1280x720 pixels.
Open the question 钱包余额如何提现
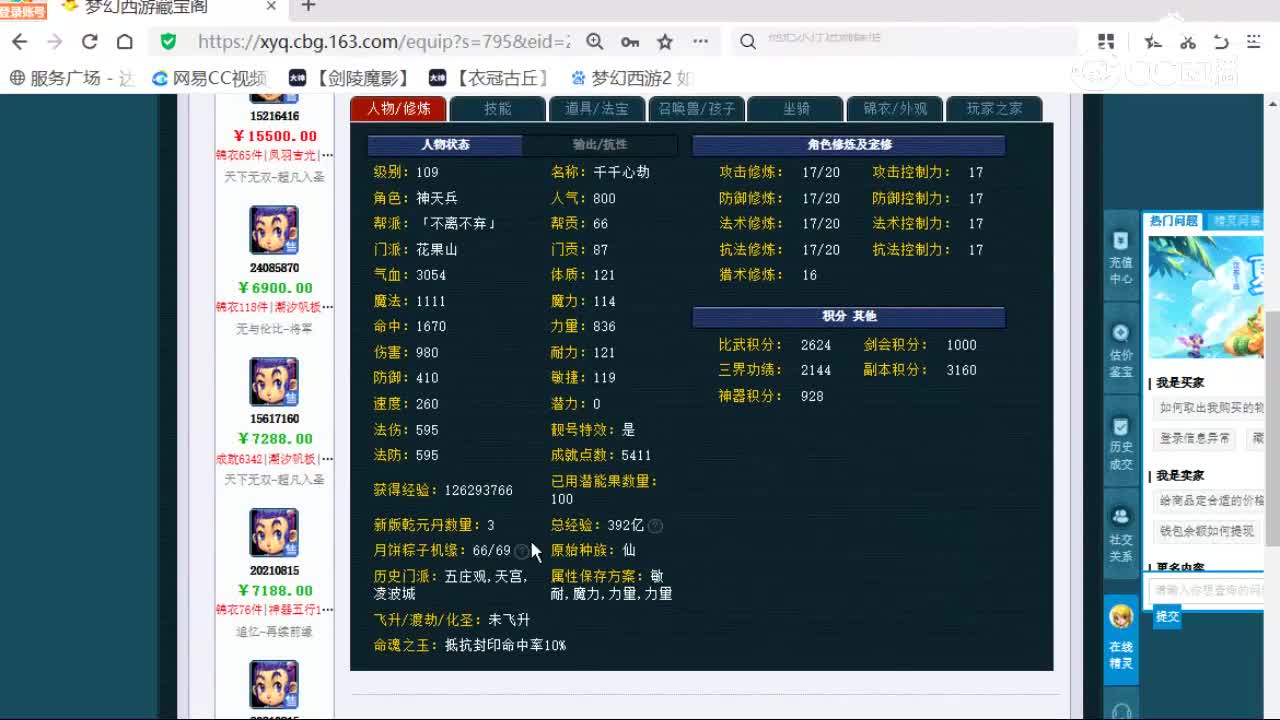point(1209,532)
